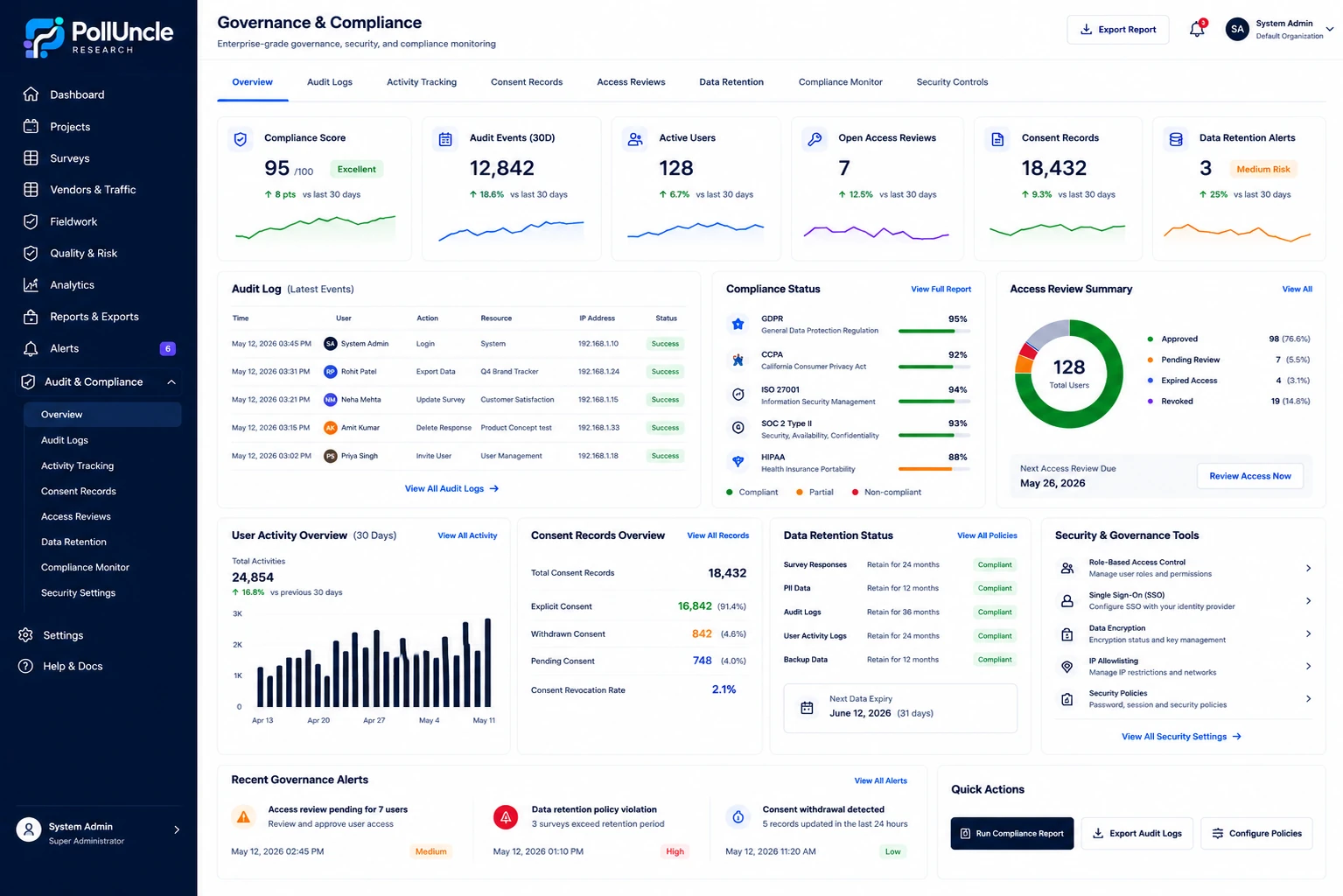Image resolution: width=1343 pixels, height=896 pixels.
Task: Click the Audit Events calendar icon
Action: 445,139
